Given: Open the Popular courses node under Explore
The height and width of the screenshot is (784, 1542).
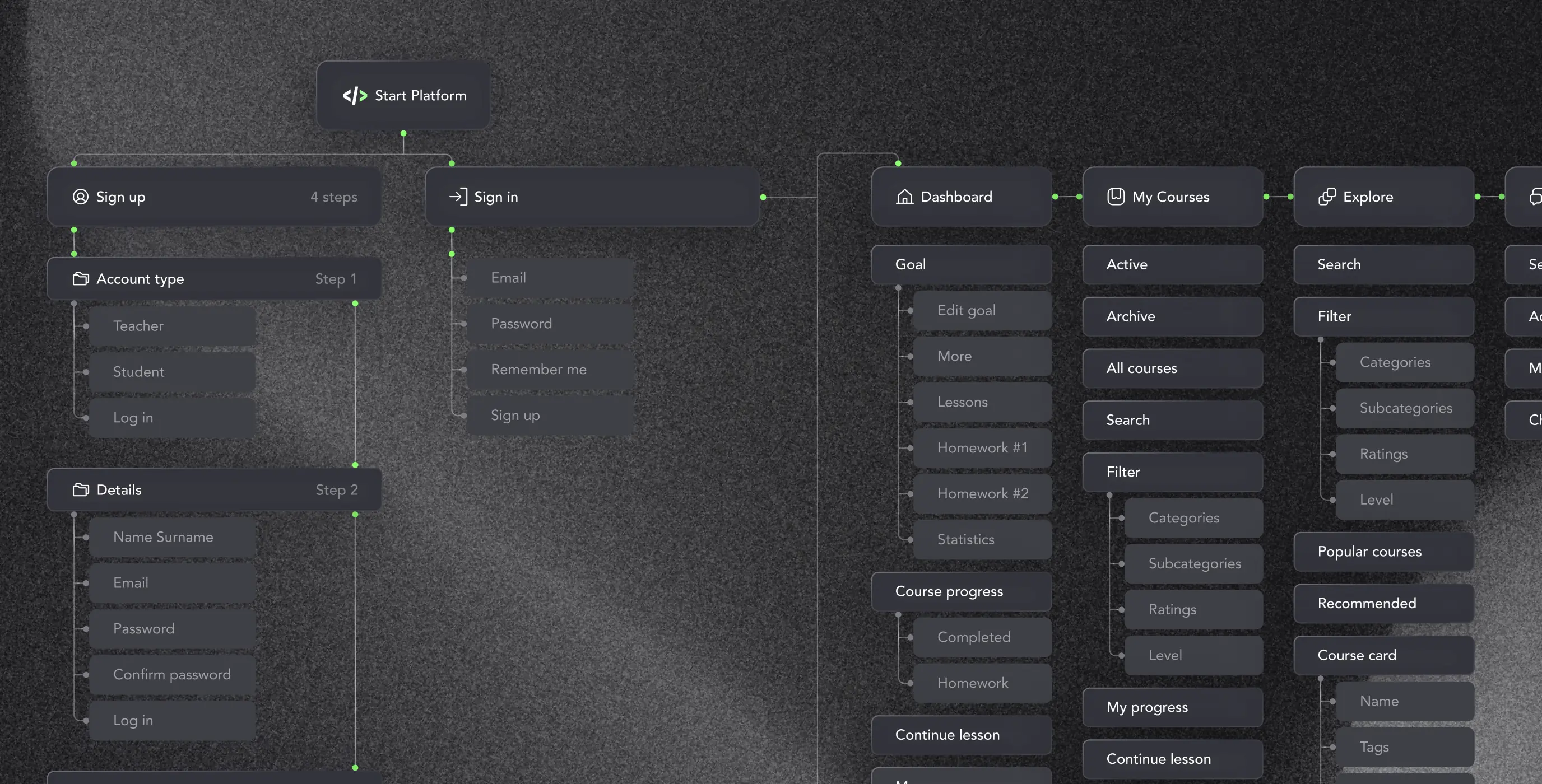Looking at the screenshot, I should 1383,551.
